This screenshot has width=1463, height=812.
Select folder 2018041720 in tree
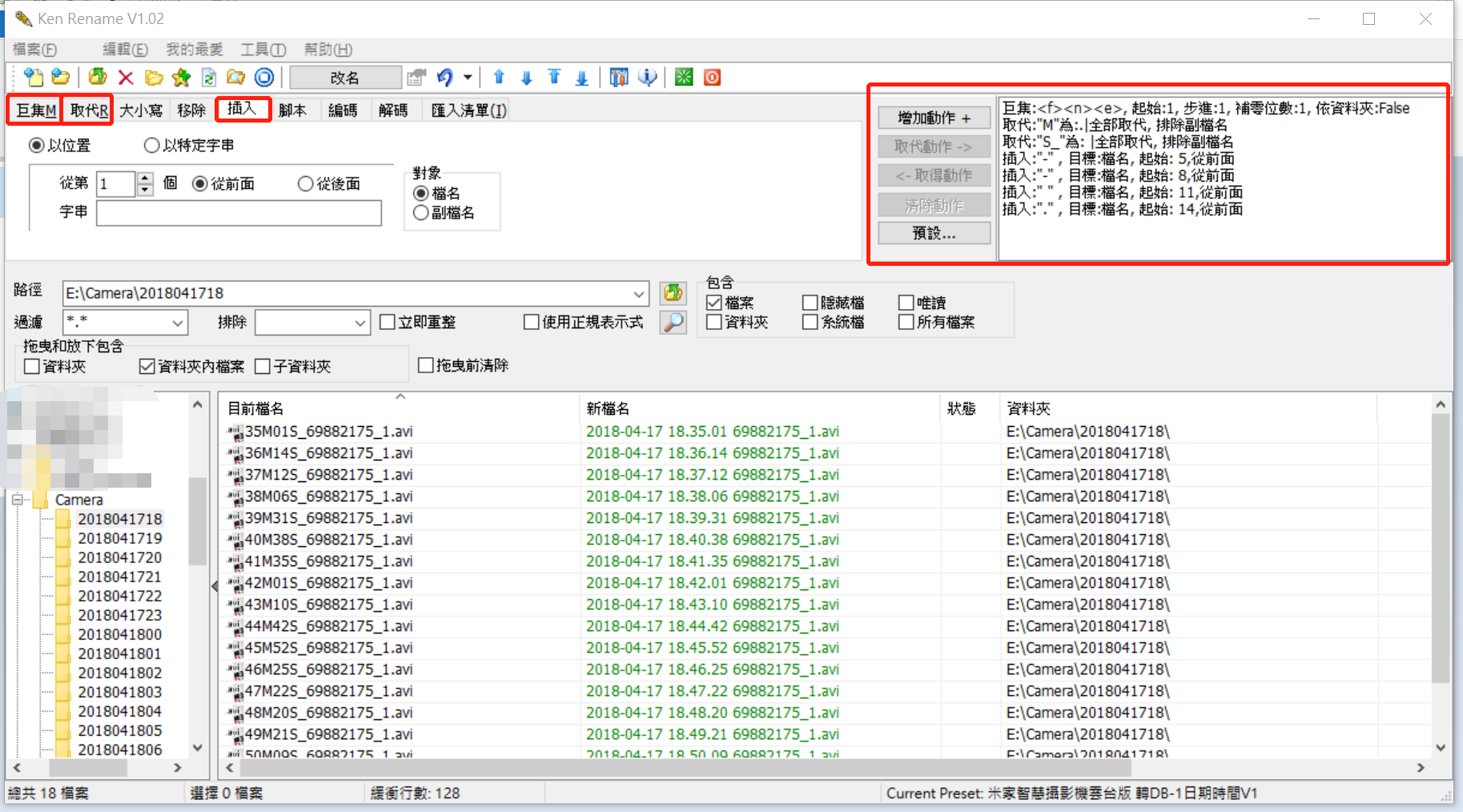pos(120,557)
